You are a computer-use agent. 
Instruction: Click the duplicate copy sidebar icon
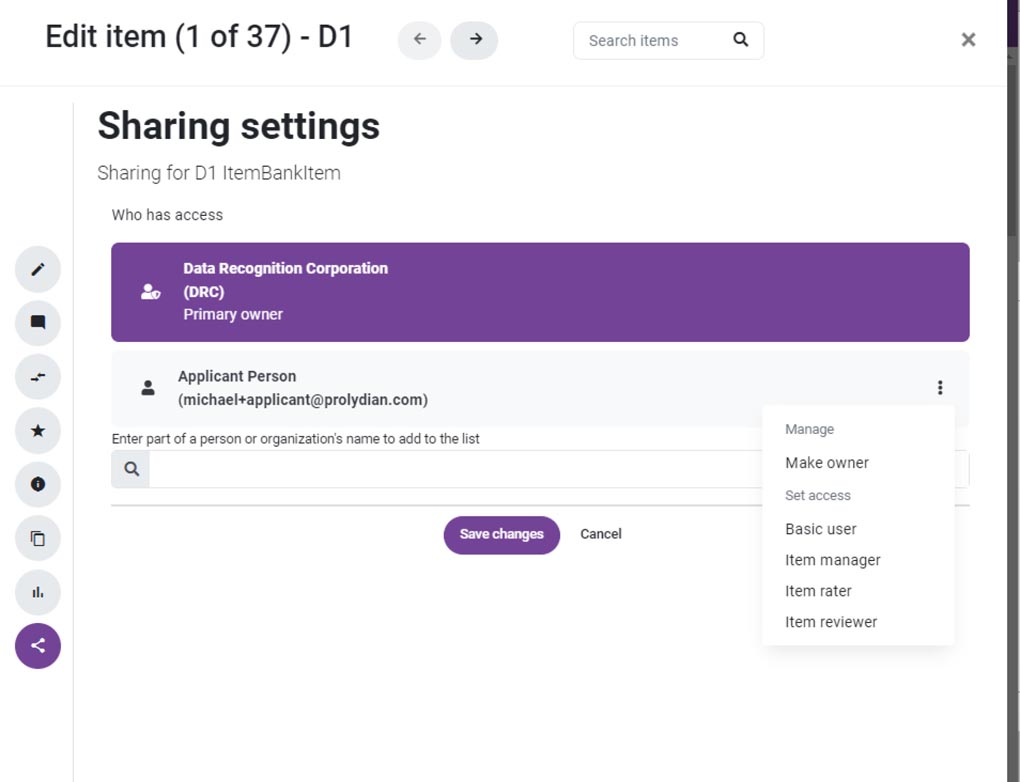38,538
